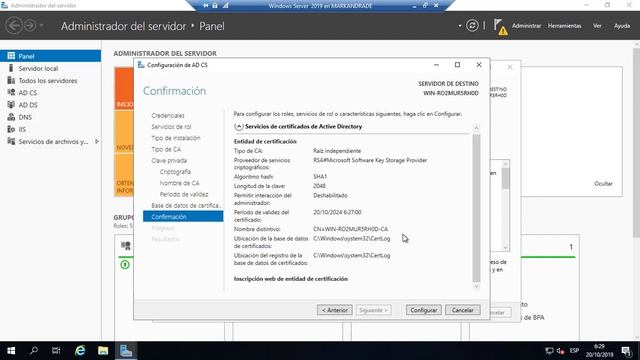Click the DNS role icon
This screenshot has width=640, height=360.
[11, 117]
